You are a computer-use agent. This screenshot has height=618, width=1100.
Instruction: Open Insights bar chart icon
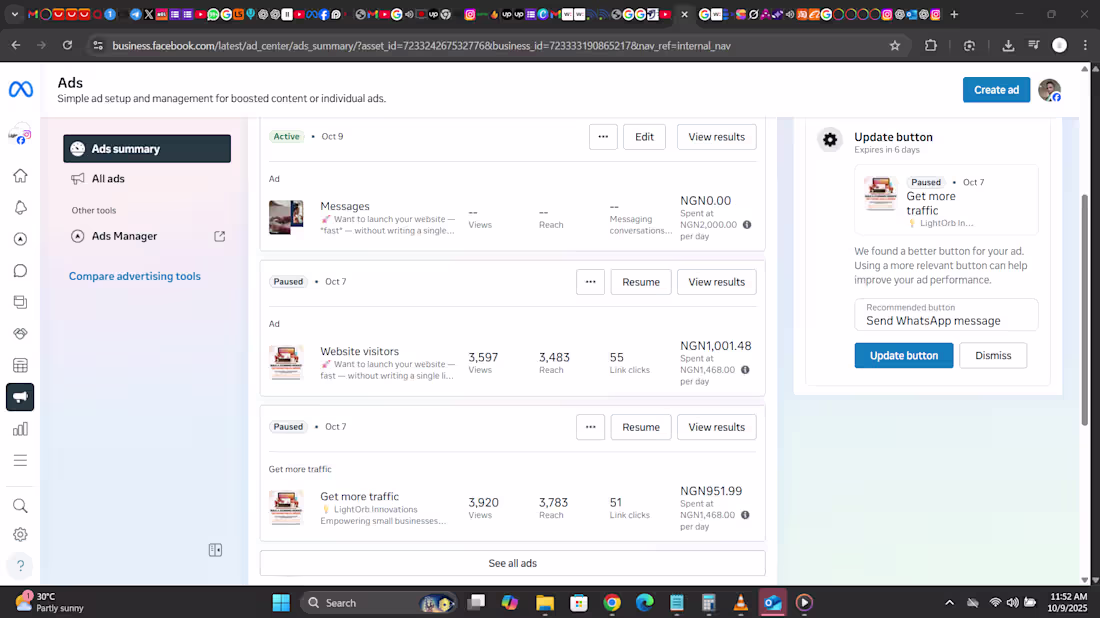20,429
